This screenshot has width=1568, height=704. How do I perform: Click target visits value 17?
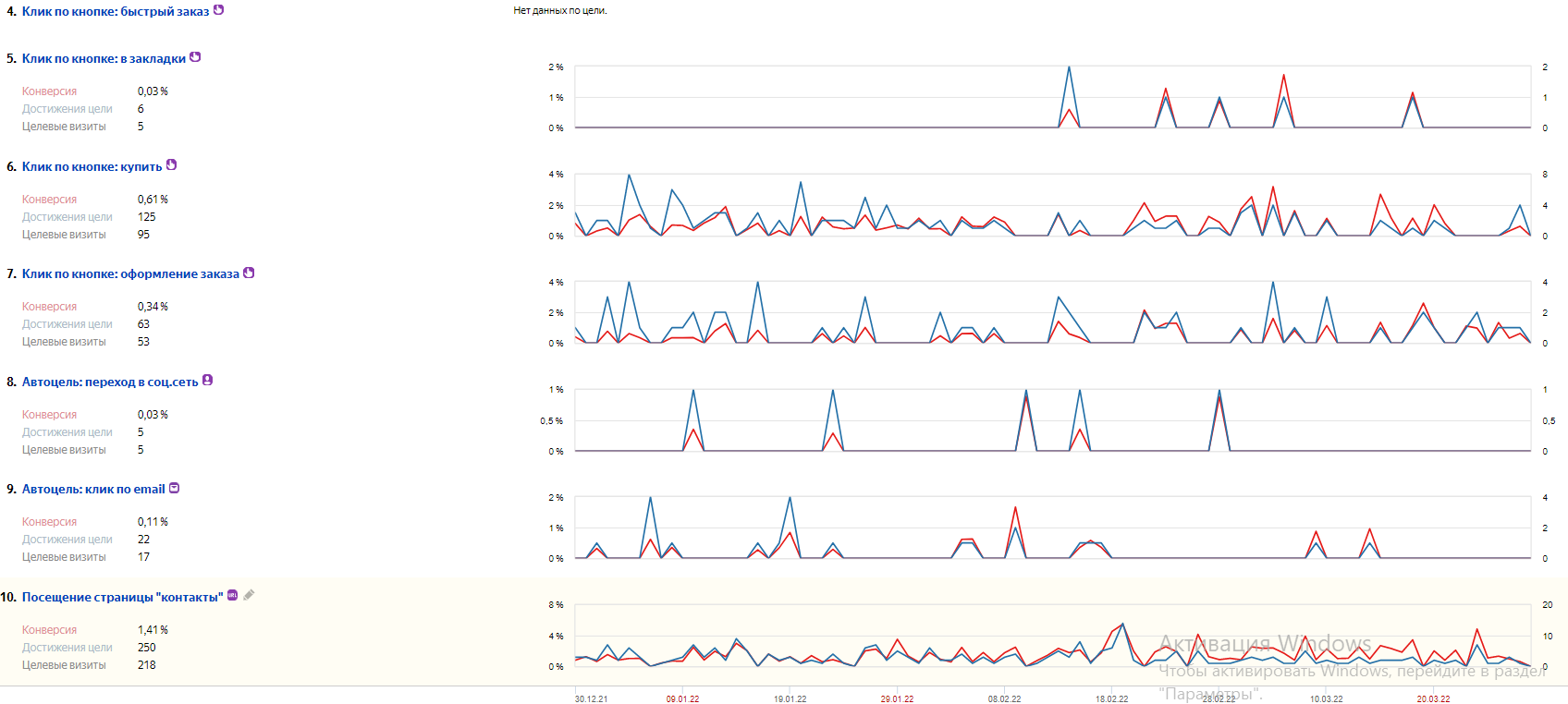click(x=143, y=557)
